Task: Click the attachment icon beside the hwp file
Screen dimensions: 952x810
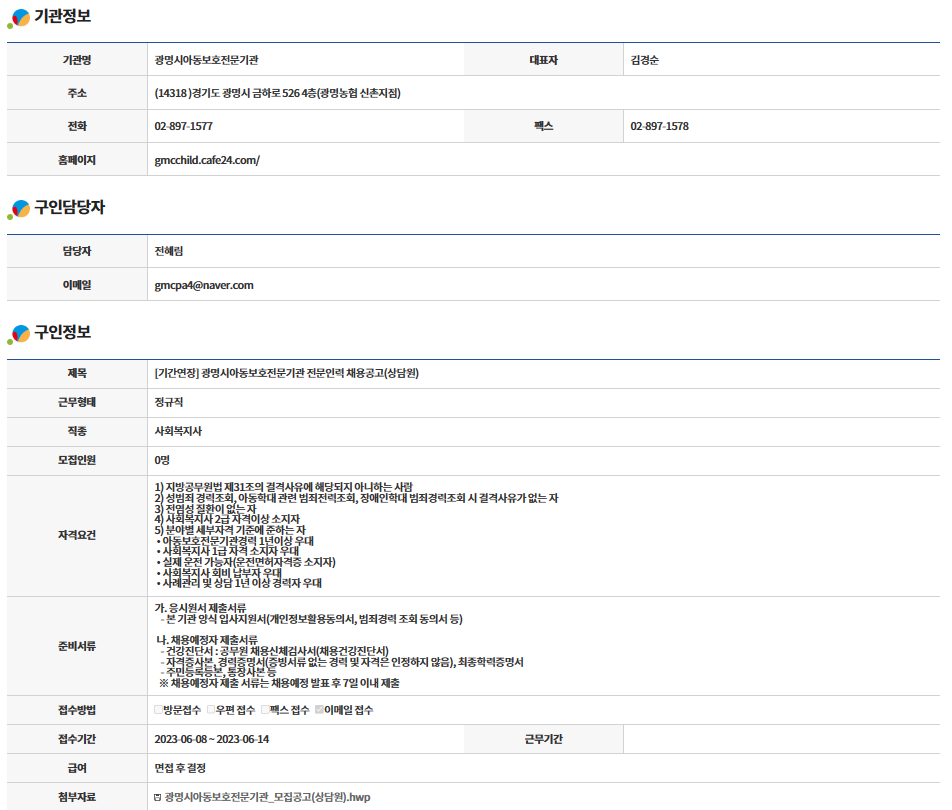Action: pos(158,797)
